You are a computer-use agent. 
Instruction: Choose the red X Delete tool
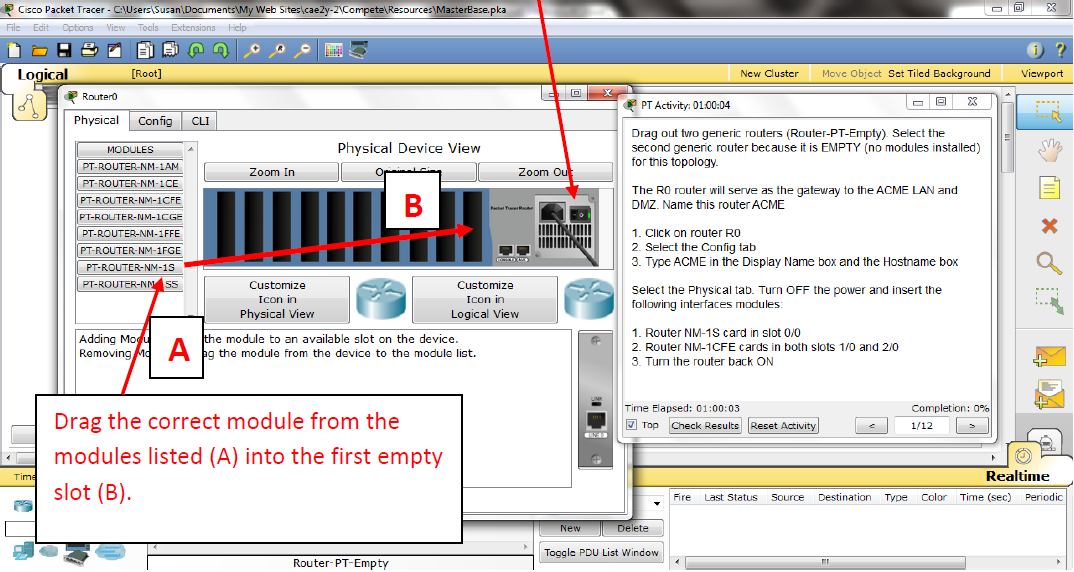pyautogui.click(x=1049, y=225)
